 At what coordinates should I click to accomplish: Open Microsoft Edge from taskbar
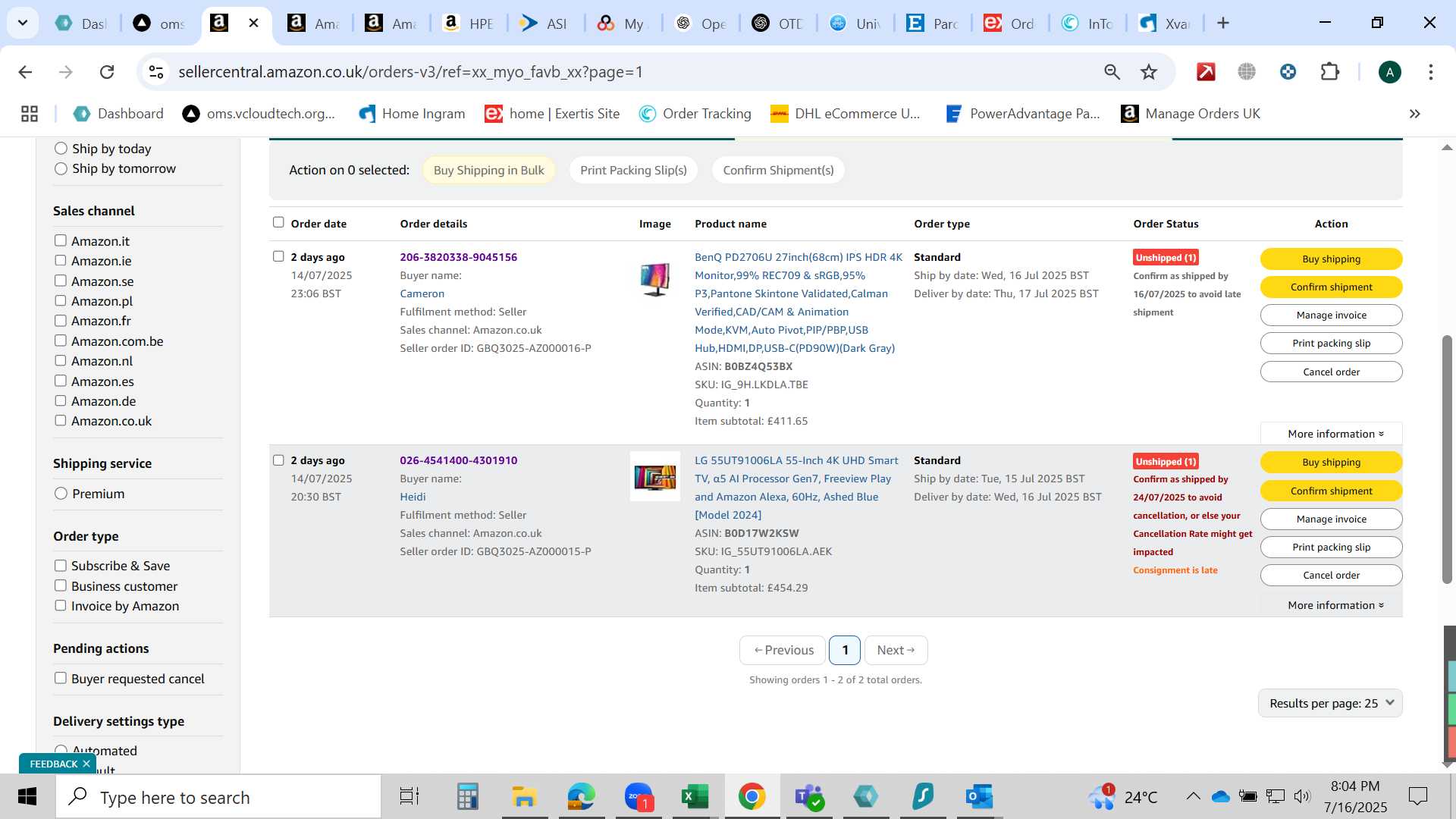pos(582,797)
